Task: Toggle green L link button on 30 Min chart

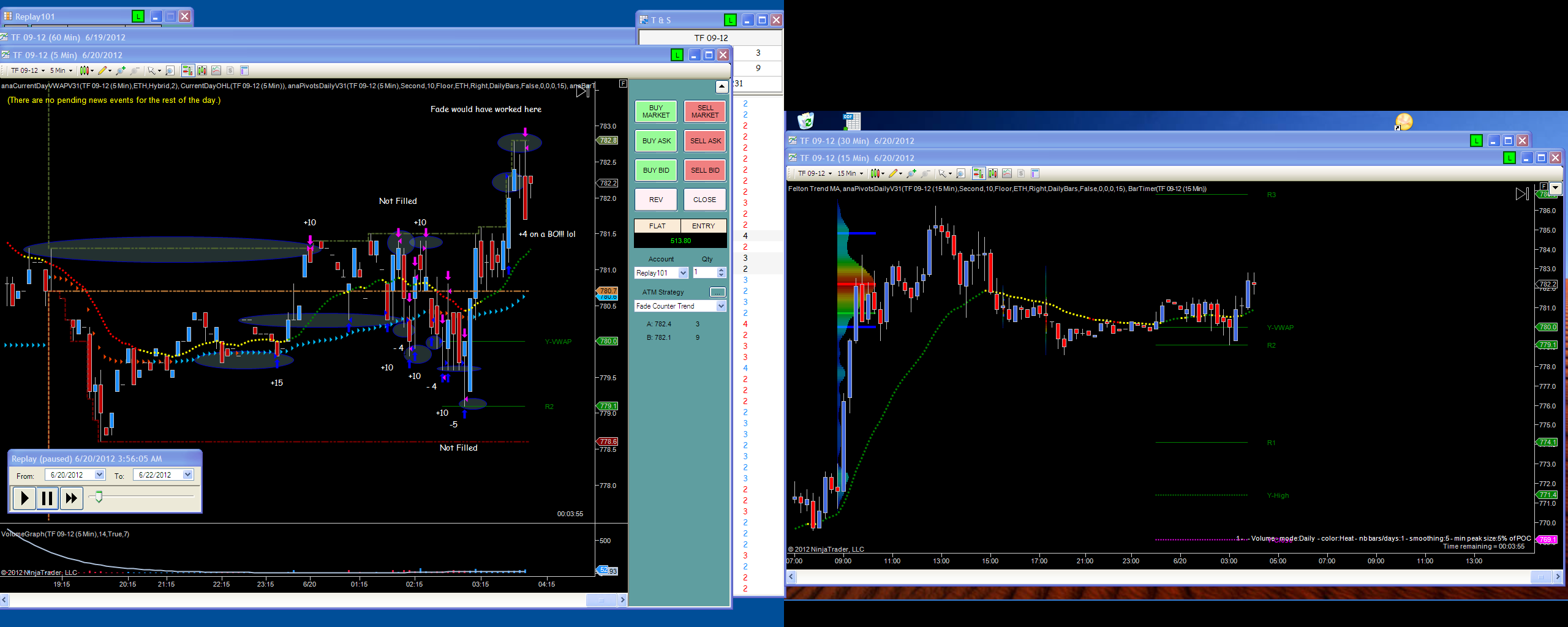Action: tap(1476, 141)
